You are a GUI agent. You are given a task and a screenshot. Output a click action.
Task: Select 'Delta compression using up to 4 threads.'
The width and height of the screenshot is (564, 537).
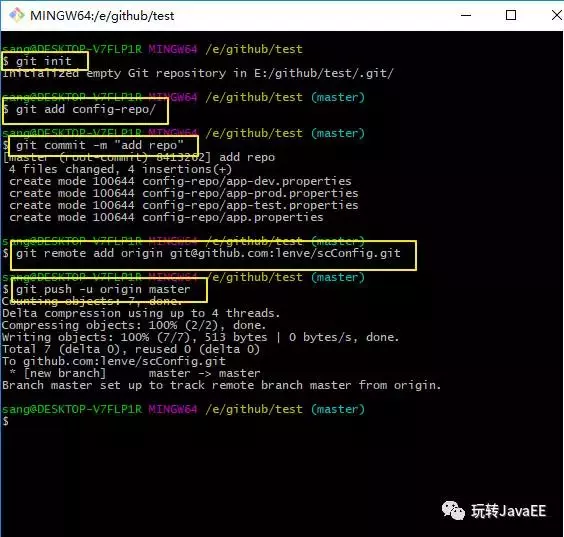[x=141, y=313]
